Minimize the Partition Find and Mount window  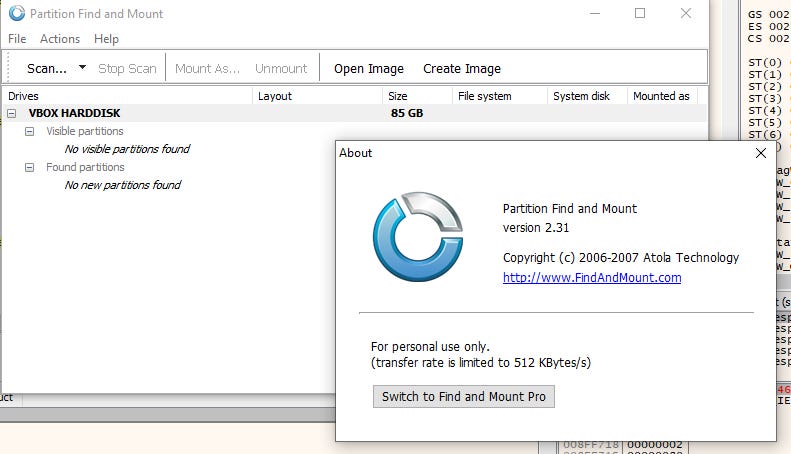pyautogui.click(x=595, y=13)
